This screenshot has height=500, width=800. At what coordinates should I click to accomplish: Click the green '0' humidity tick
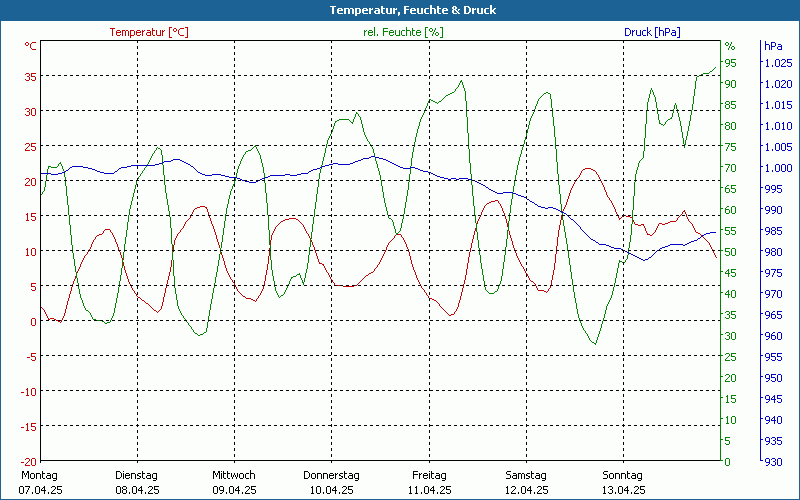(x=728, y=462)
